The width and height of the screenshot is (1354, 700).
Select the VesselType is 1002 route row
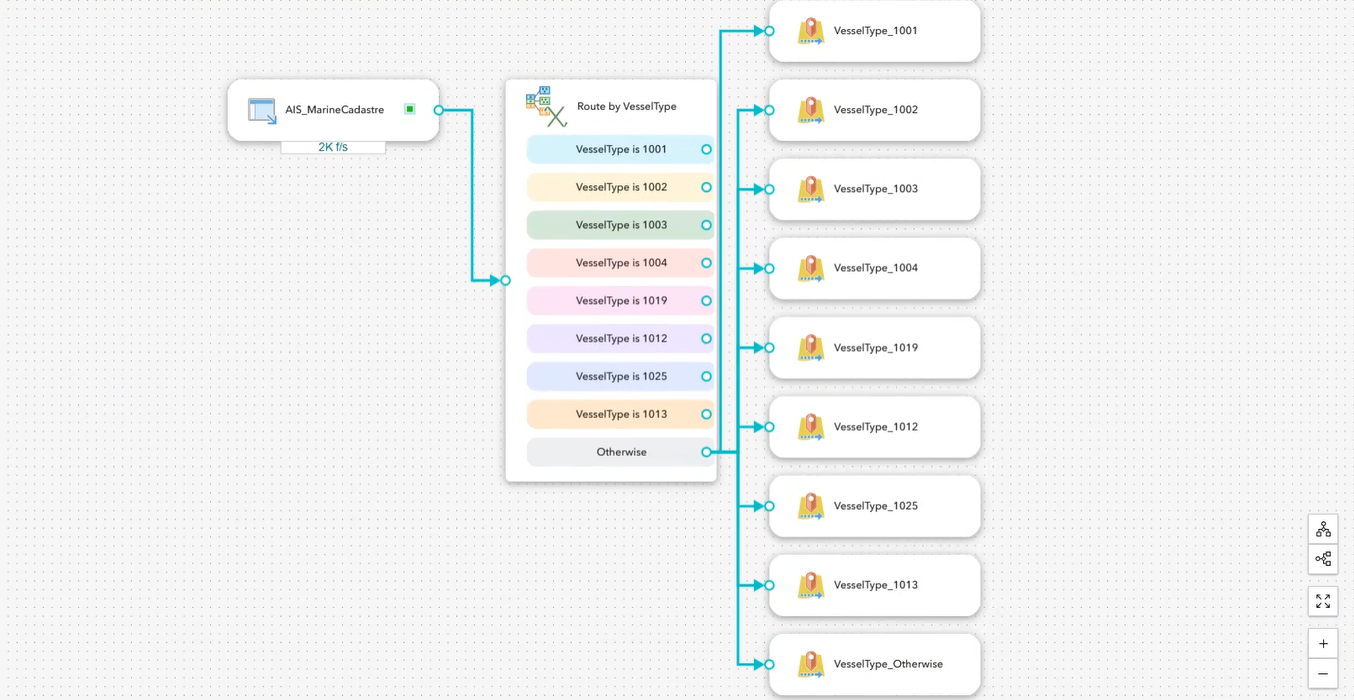[x=620, y=187]
